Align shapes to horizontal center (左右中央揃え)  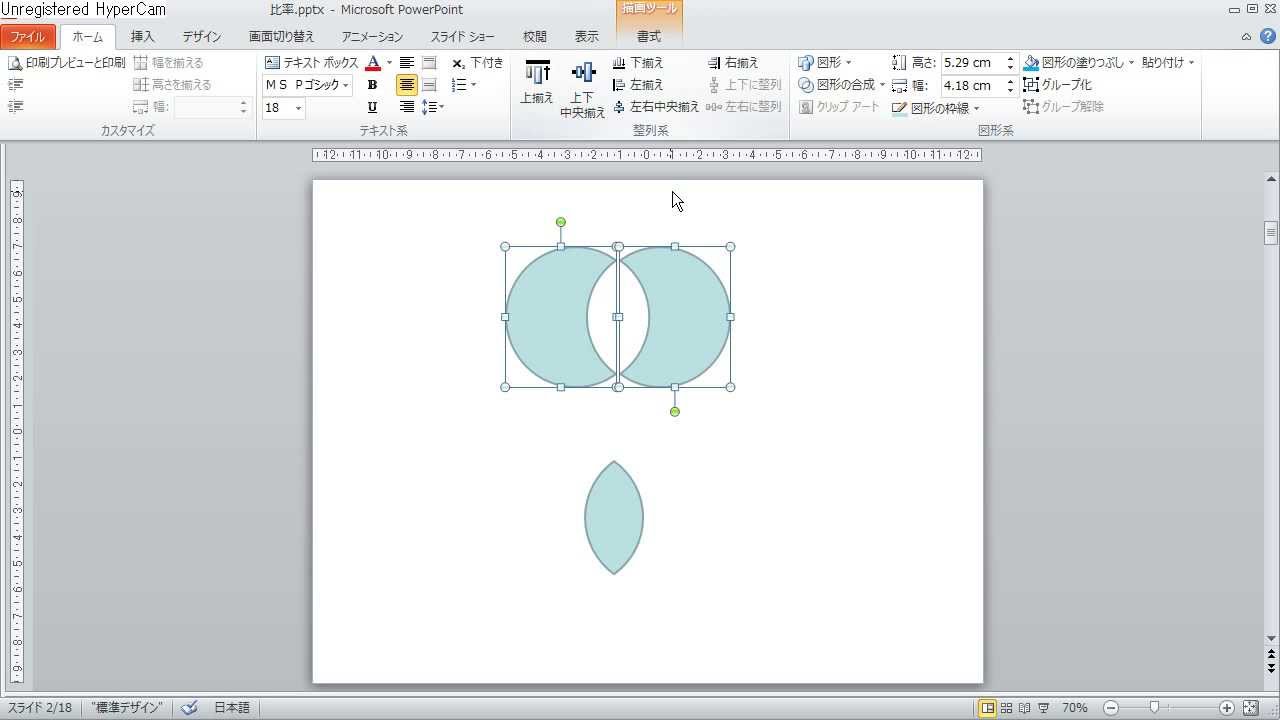656,107
